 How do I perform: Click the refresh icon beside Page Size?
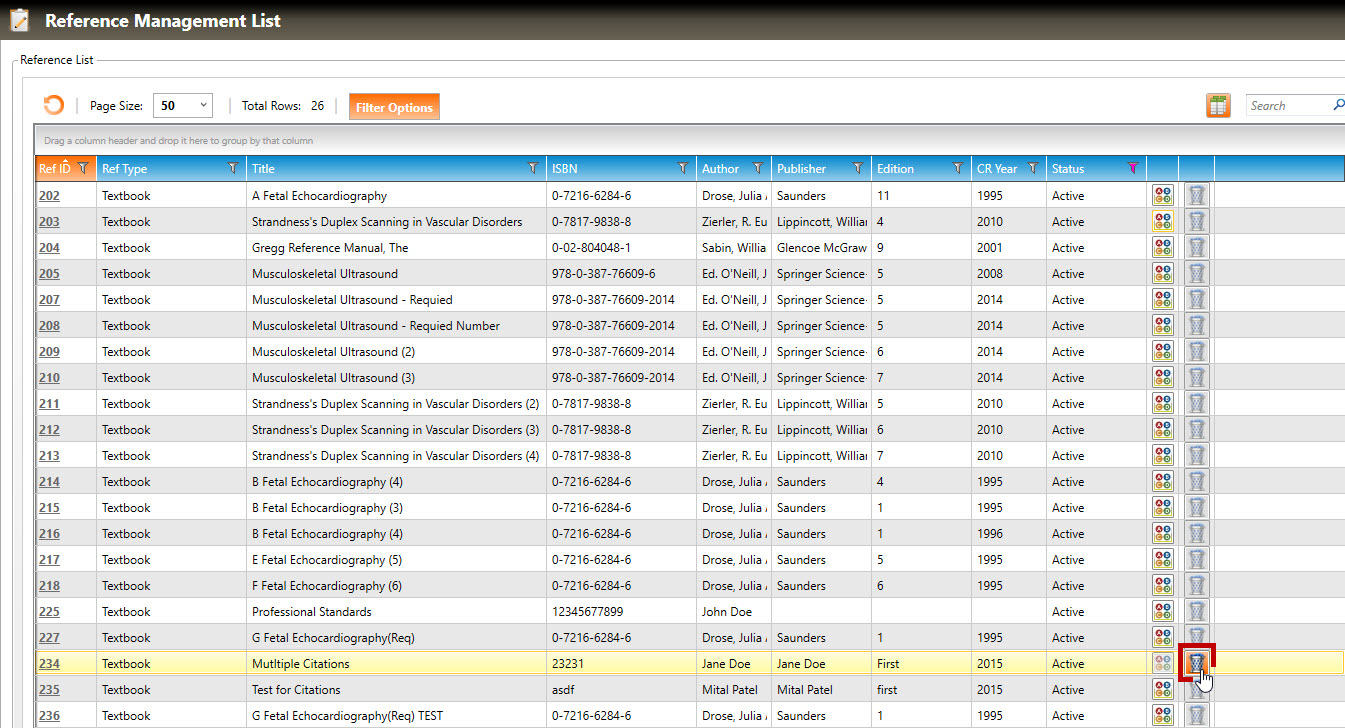(53, 106)
